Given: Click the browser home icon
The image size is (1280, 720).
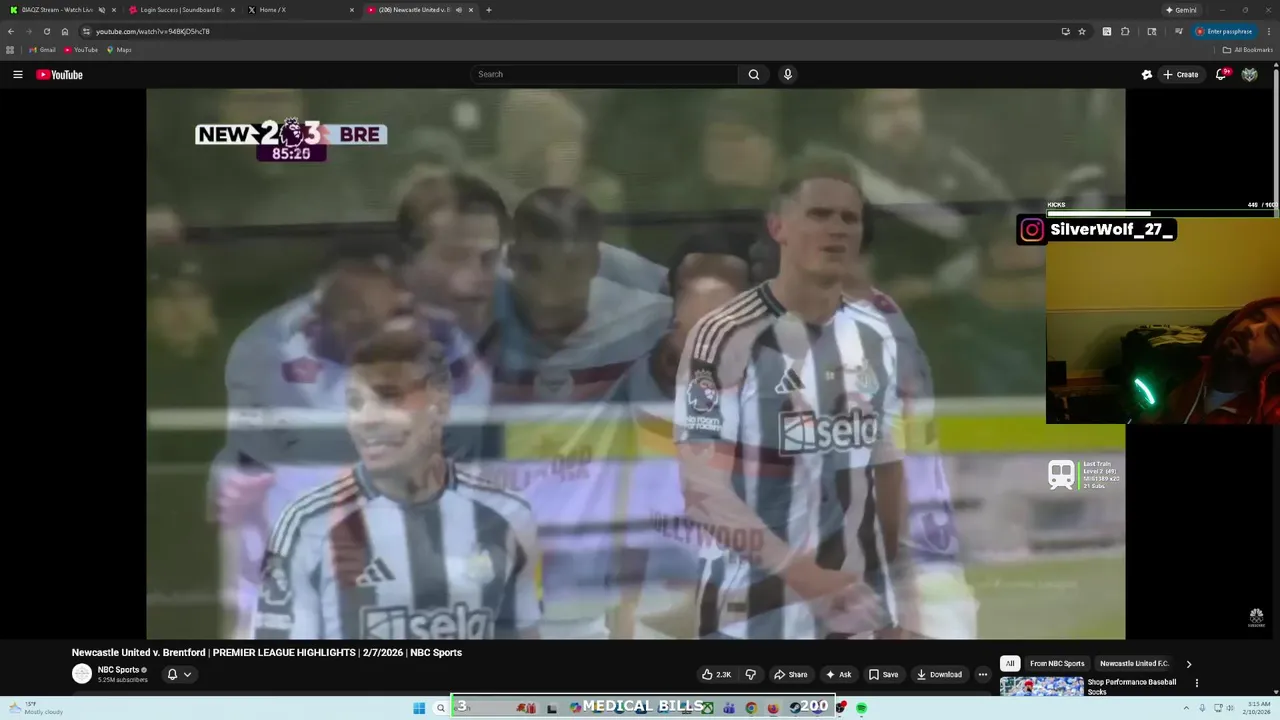Looking at the screenshot, I should tap(65, 31).
